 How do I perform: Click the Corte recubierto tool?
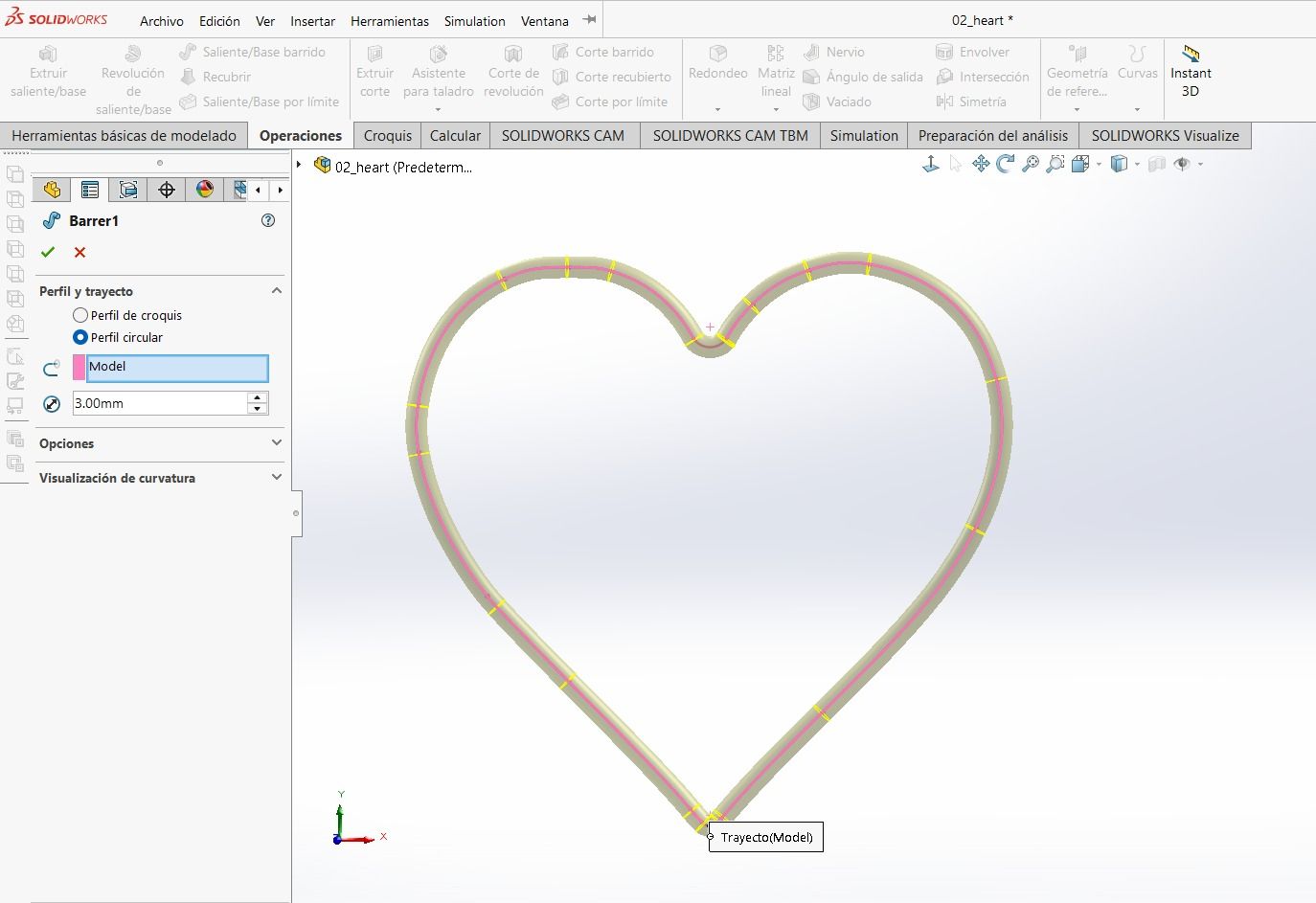pyautogui.click(x=612, y=77)
